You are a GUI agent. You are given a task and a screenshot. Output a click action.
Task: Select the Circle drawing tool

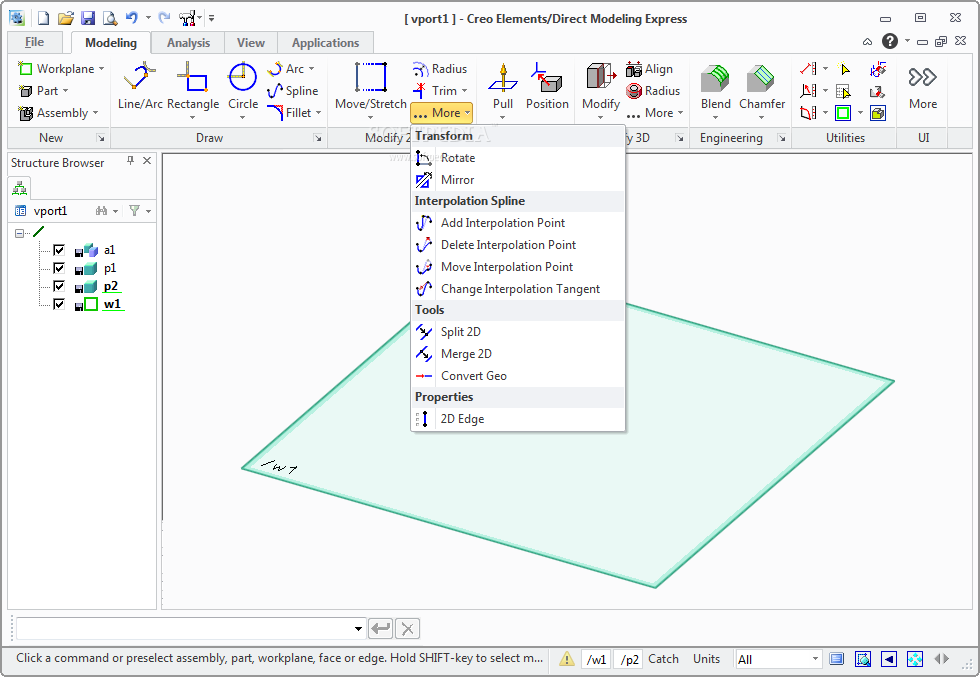click(x=242, y=88)
